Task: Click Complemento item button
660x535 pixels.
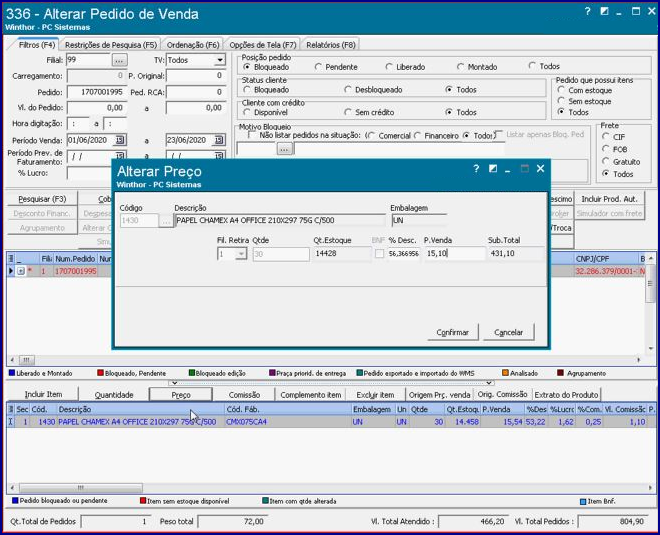Action: coord(311,395)
